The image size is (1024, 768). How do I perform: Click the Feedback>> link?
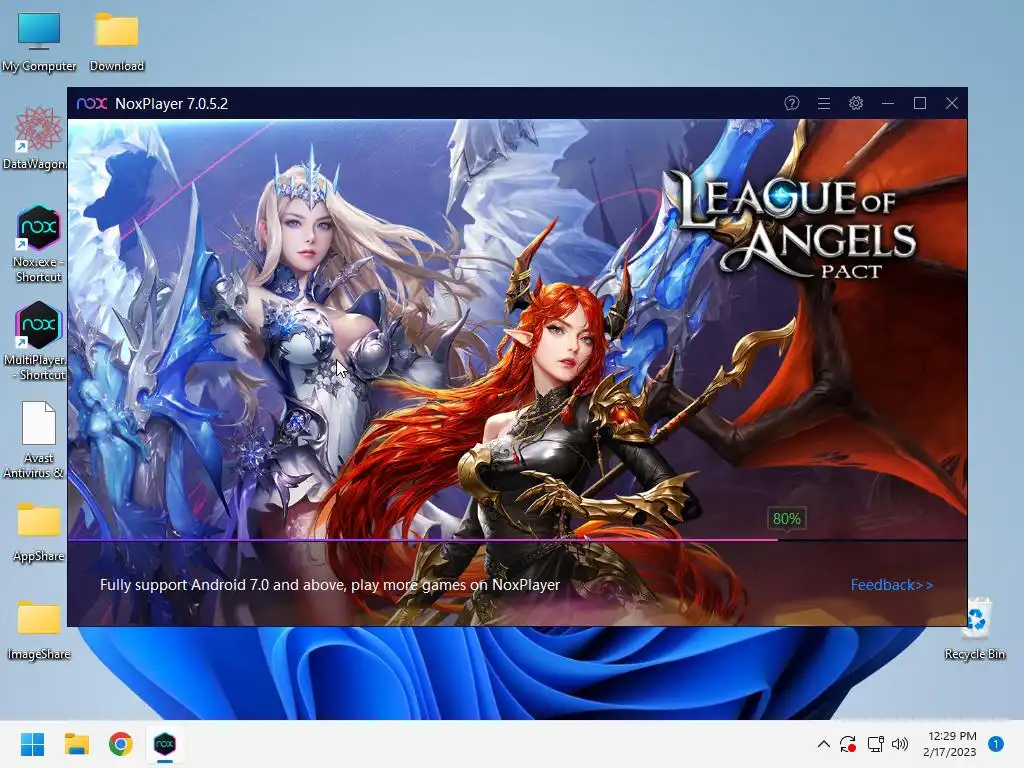(x=891, y=584)
